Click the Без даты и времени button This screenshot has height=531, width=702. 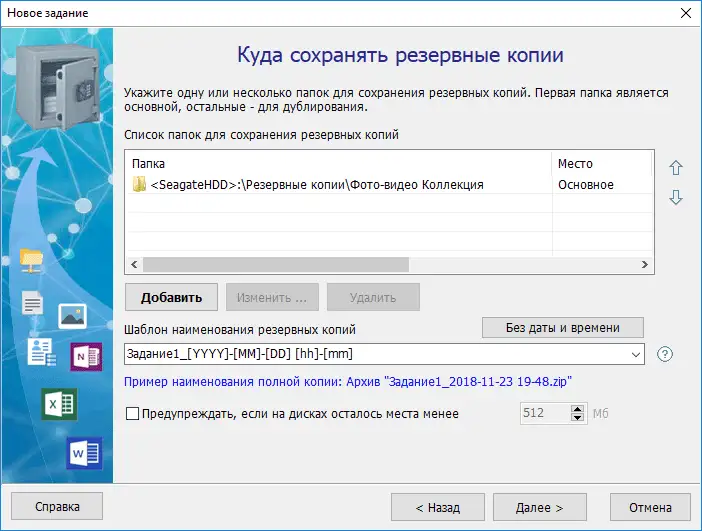pos(562,327)
